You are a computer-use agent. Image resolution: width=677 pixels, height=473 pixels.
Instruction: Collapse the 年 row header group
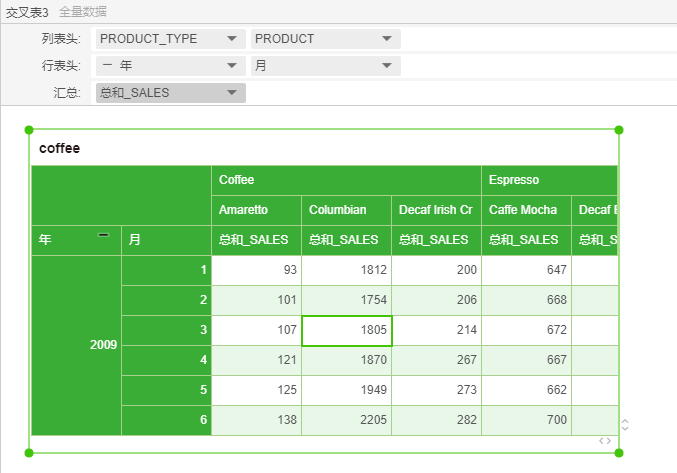coord(103,235)
